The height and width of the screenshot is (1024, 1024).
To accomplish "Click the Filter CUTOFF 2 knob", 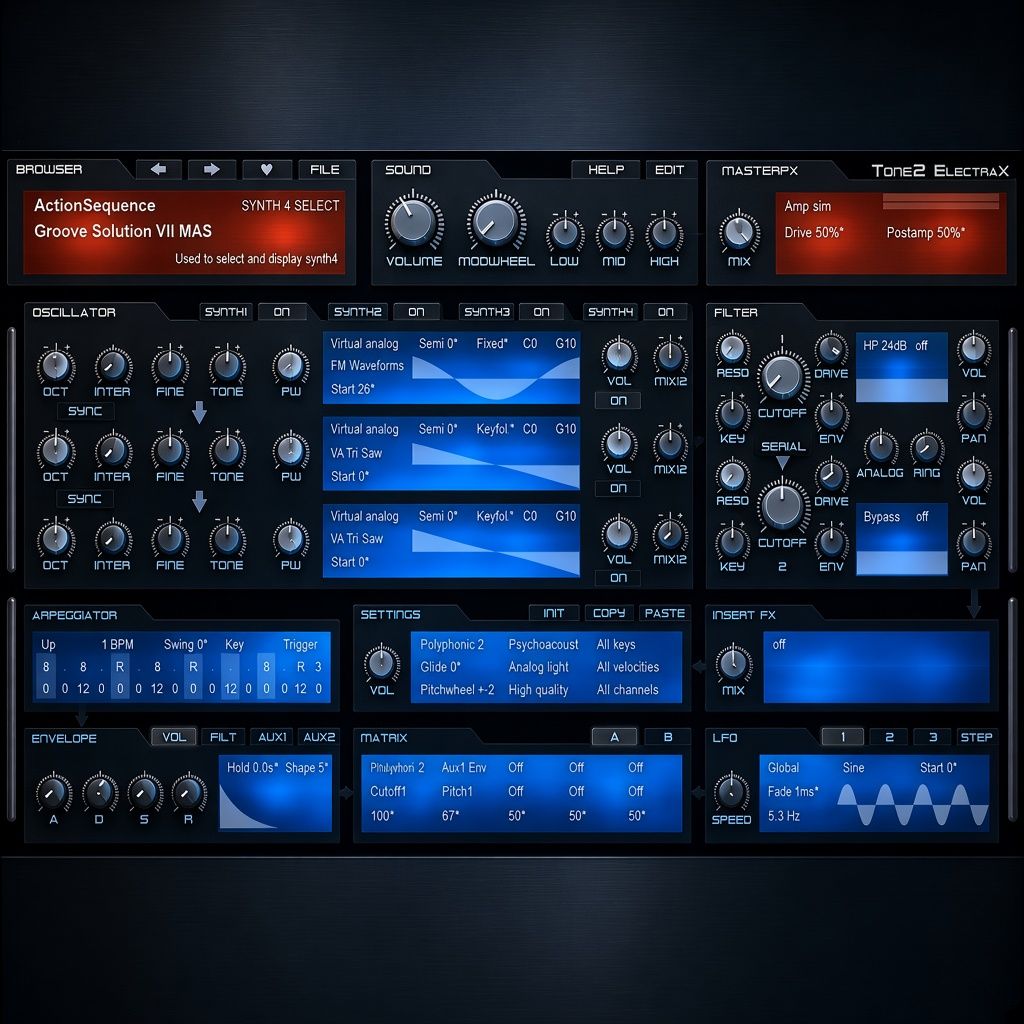I will tap(782, 505).
